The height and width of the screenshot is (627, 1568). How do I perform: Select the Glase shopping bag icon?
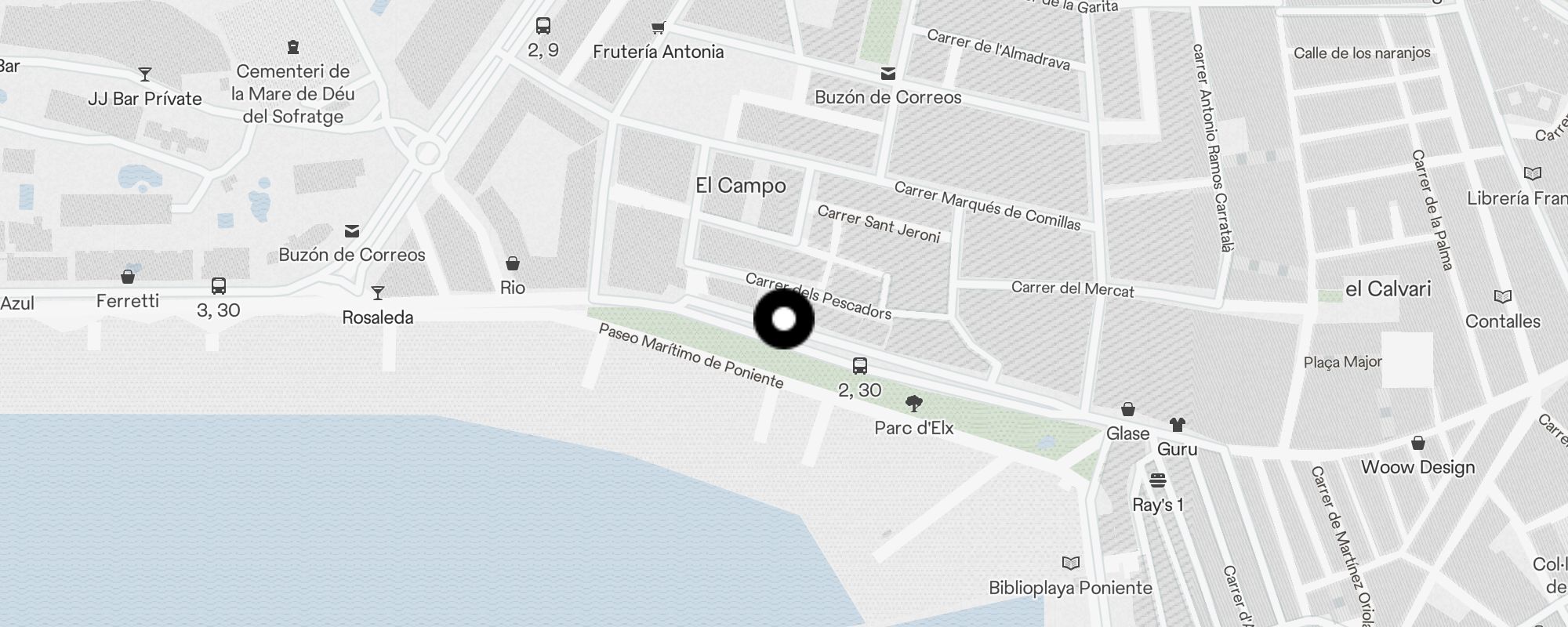[x=1128, y=409]
